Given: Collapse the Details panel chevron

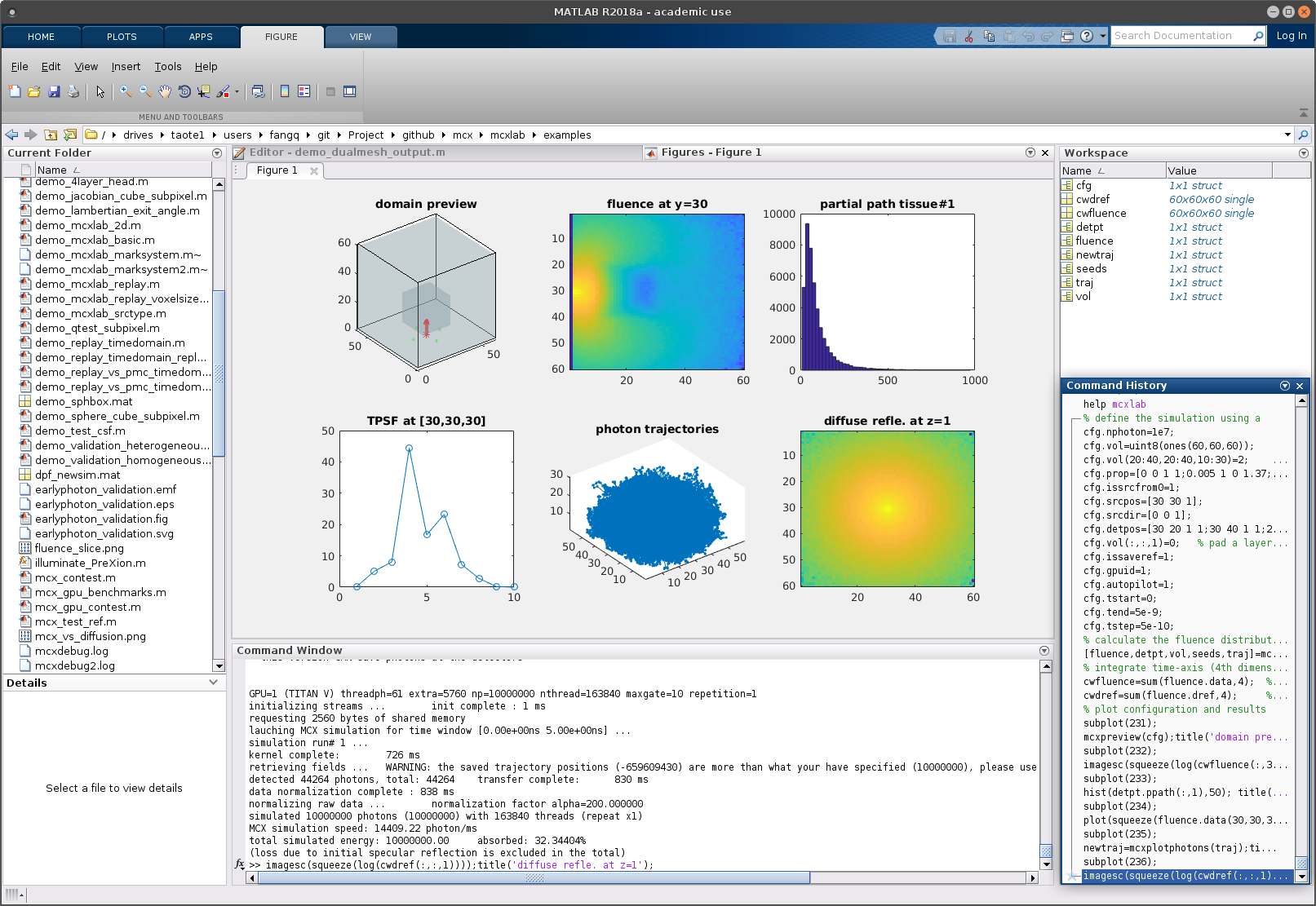Looking at the screenshot, I should click(x=214, y=683).
